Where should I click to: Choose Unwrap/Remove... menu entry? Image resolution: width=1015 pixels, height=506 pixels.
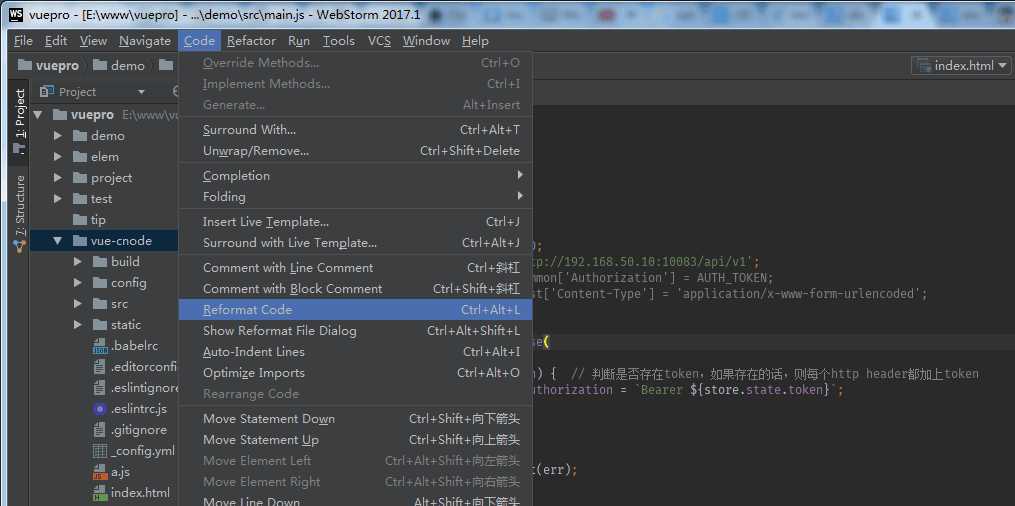coord(355,151)
